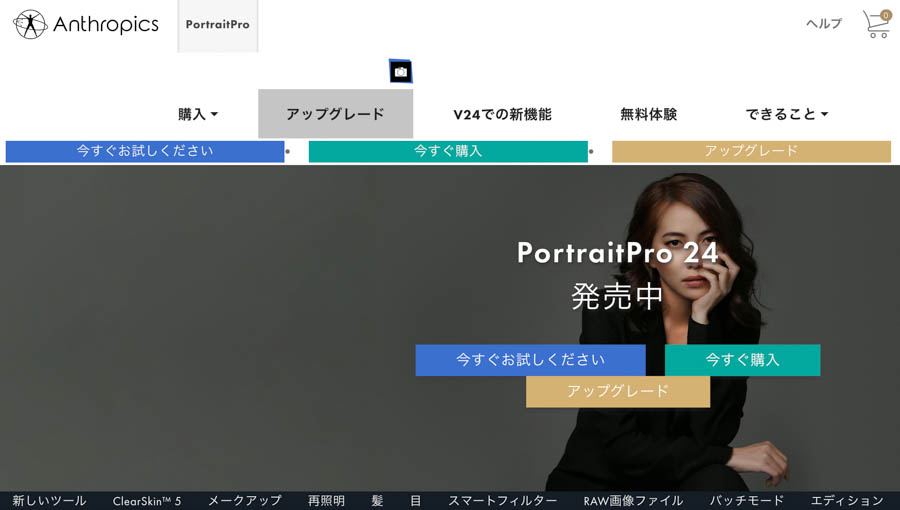Jump to メークアップ section

[245, 501]
